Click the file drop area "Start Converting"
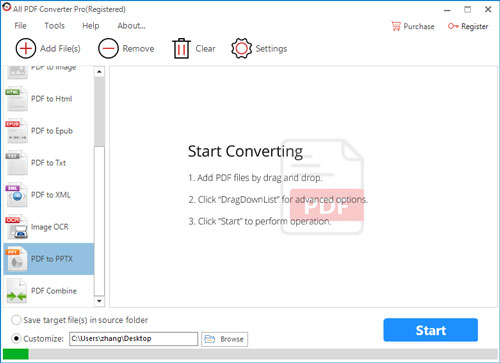This screenshot has height=363, width=500. tap(303, 187)
